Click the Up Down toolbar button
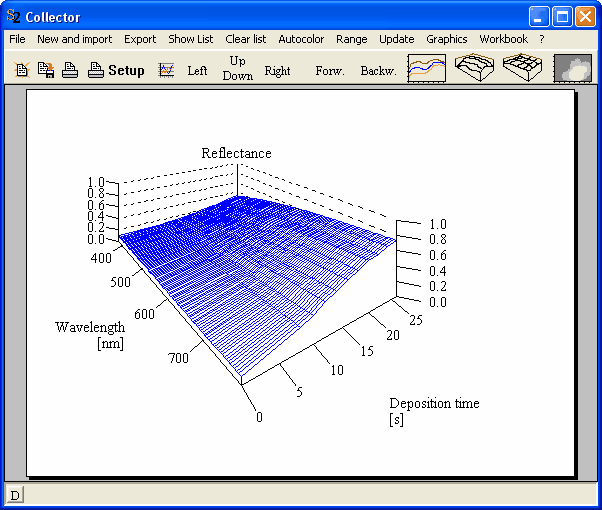The image size is (602, 510). [238, 68]
